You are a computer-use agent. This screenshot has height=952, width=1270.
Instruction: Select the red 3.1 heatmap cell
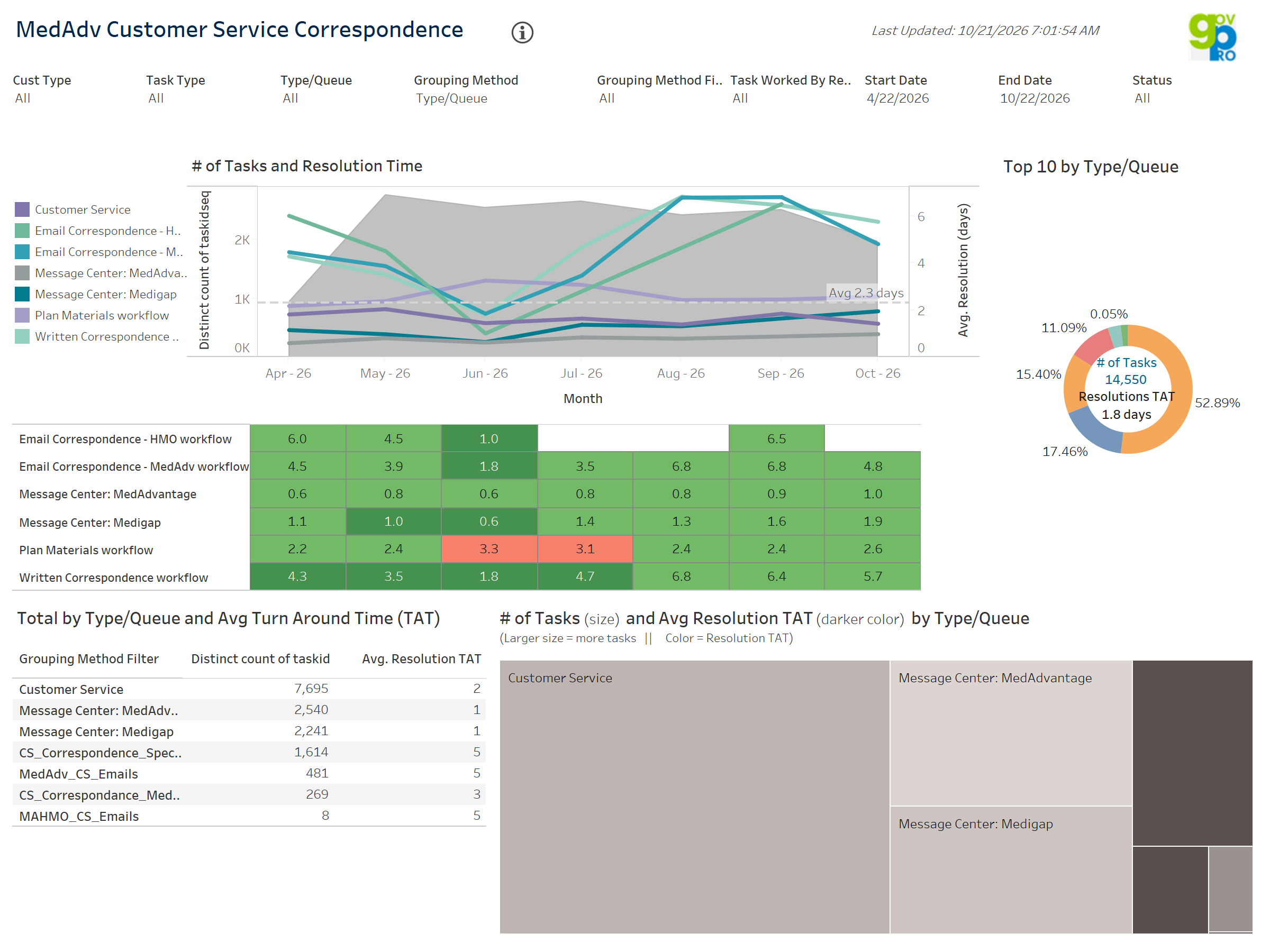[x=585, y=549]
